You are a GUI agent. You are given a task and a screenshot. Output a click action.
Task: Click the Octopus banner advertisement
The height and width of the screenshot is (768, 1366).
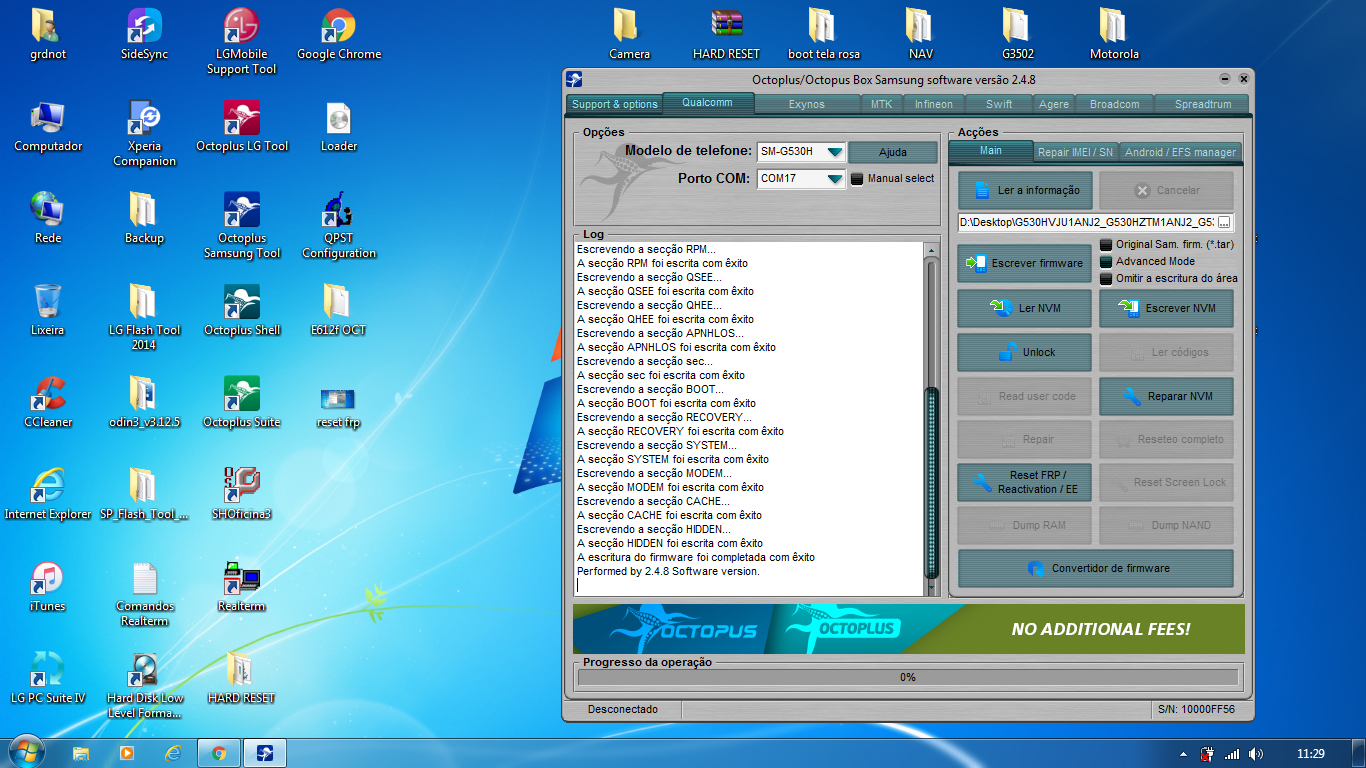point(909,629)
